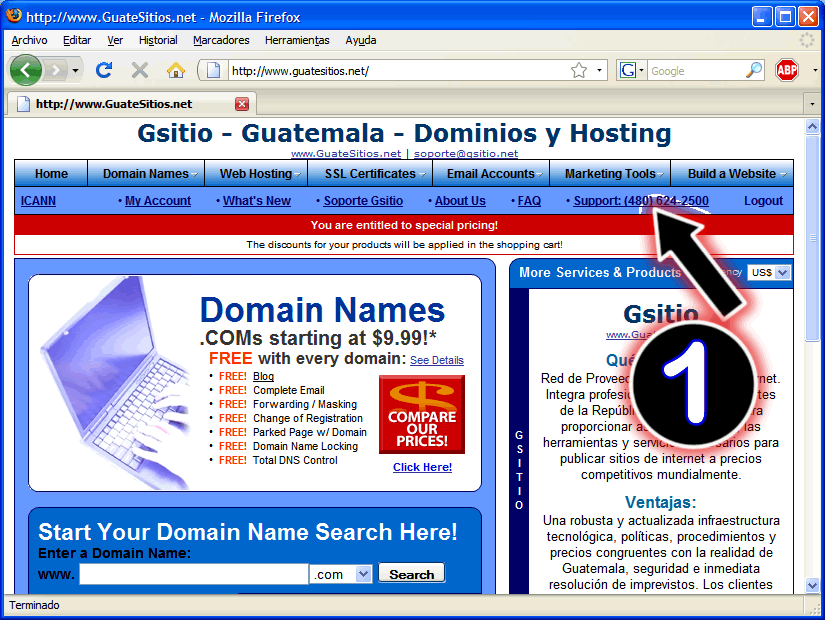825x620 pixels.
Task: Click the See Details link
Action: click(437, 360)
